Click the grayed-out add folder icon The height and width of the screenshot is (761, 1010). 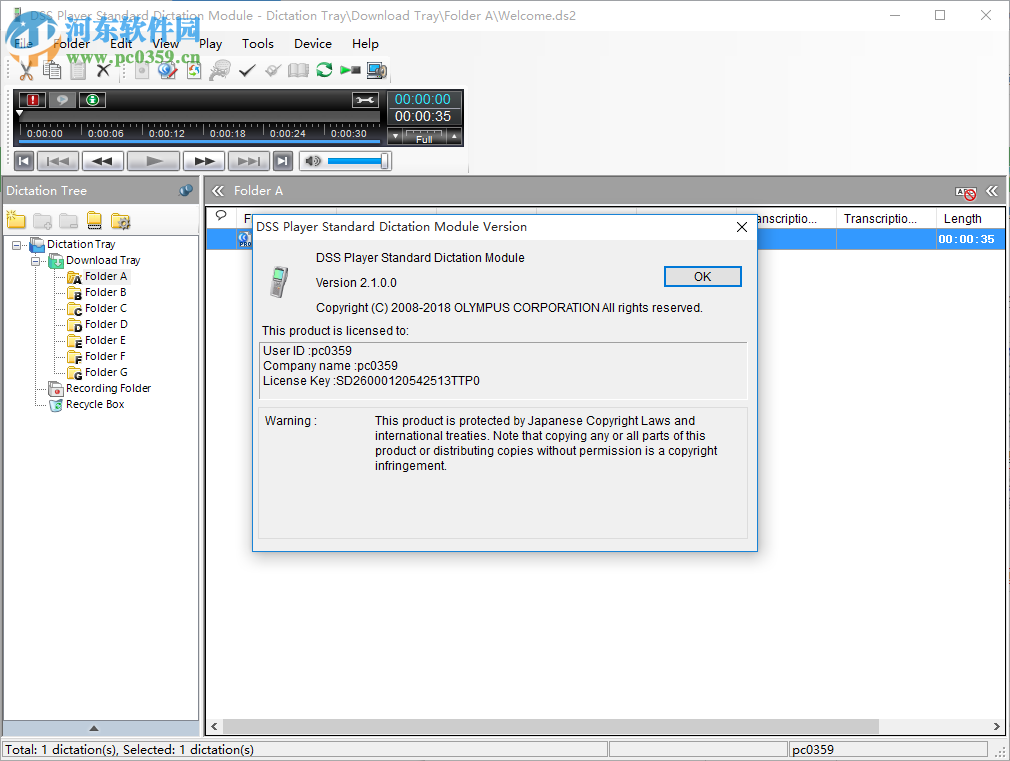click(43, 221)
